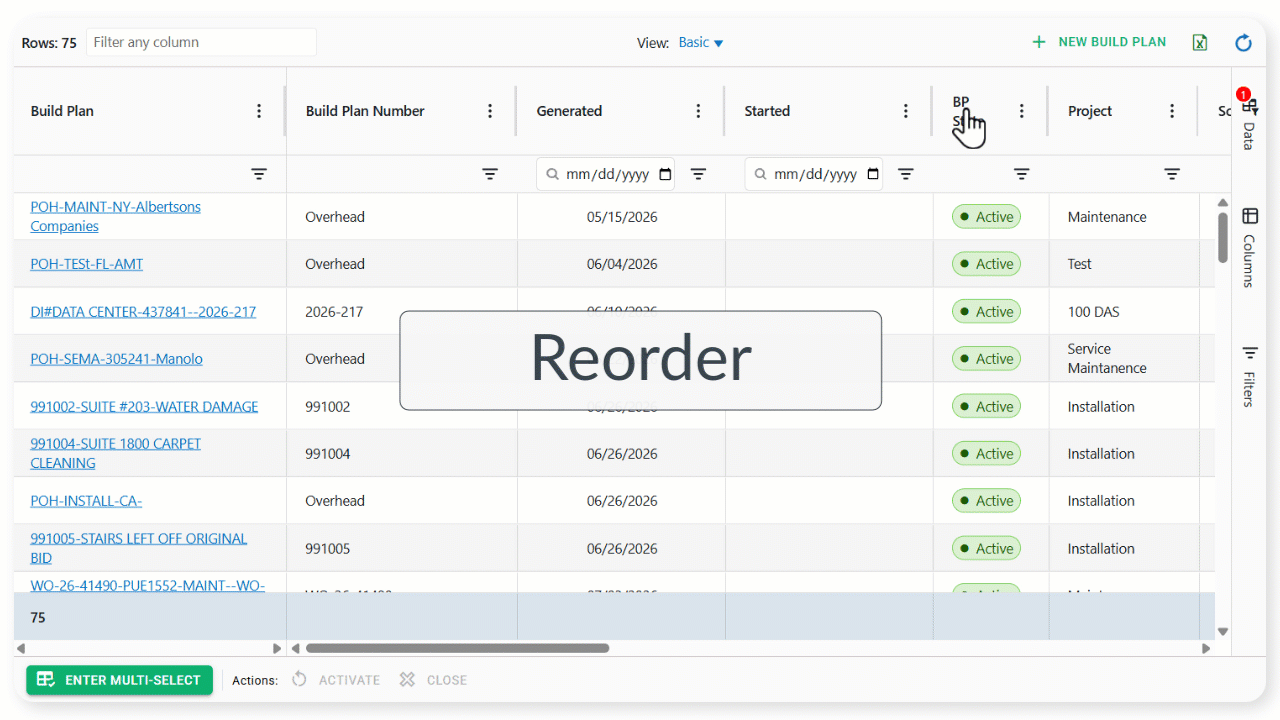Click NEW BUILD PLAN button
Screen dimensions: 1280x720
[1099, 42]
